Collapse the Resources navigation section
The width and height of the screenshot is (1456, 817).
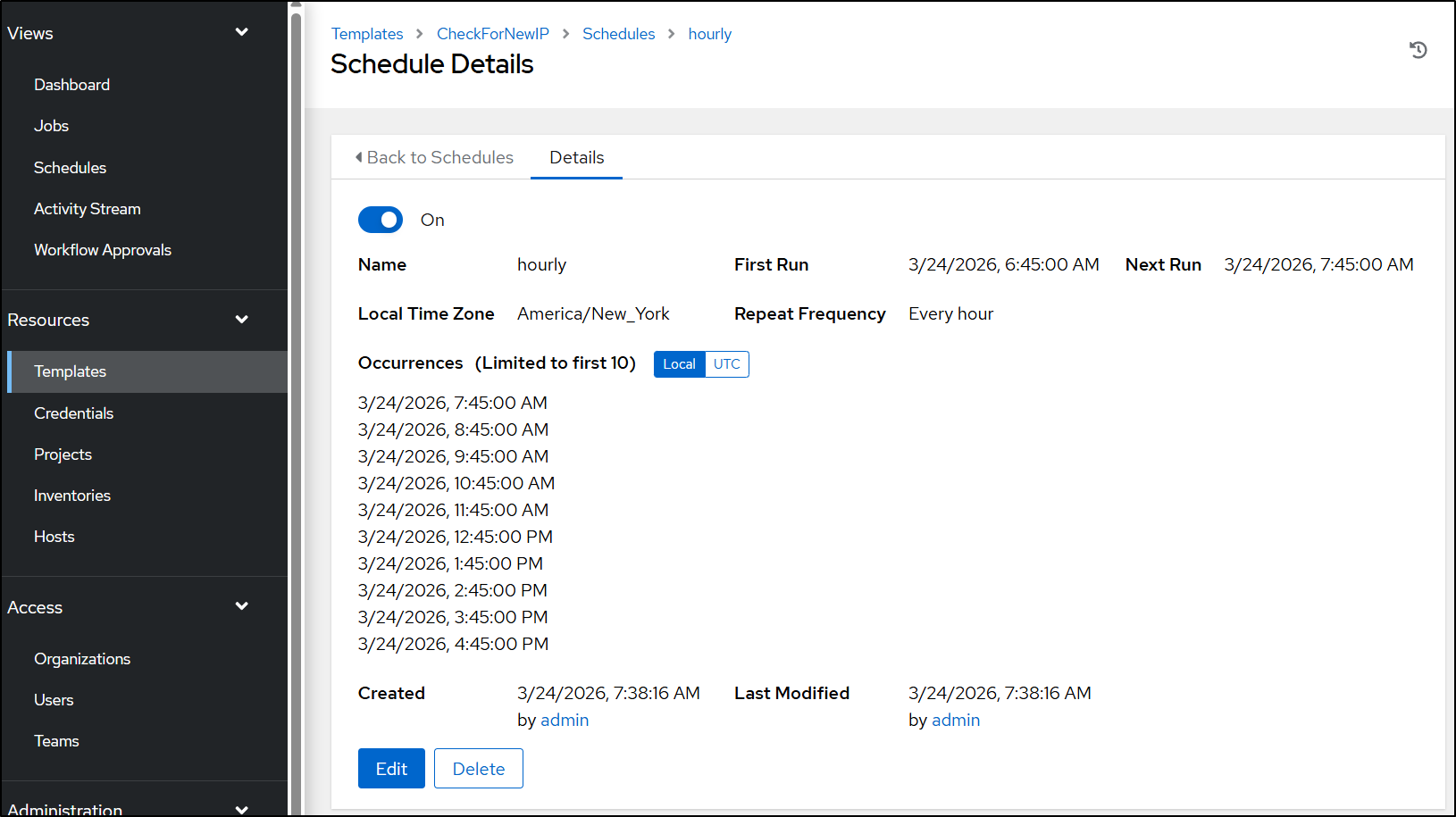pyautogui.click(x=241, y=320)
